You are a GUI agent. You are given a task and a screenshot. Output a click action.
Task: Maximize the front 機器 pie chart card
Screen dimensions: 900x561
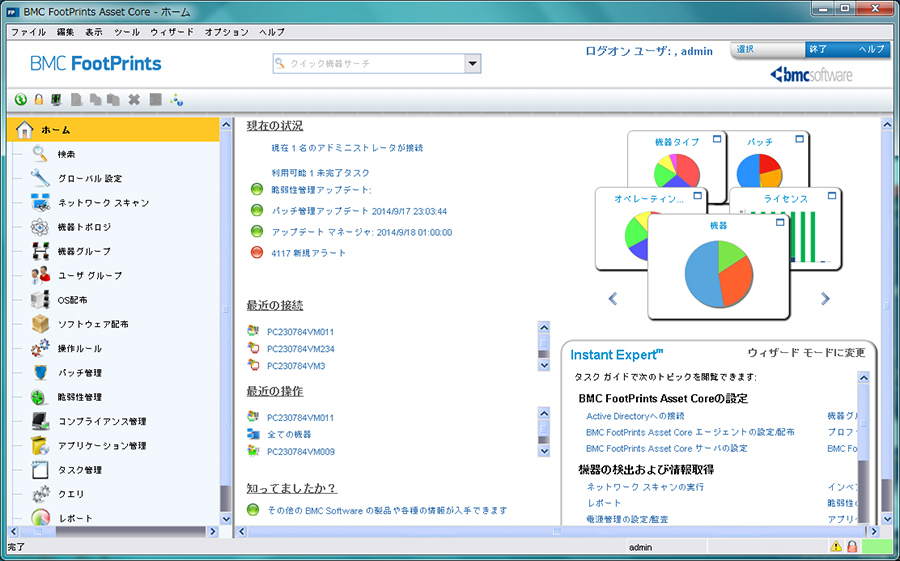(779, 224)
